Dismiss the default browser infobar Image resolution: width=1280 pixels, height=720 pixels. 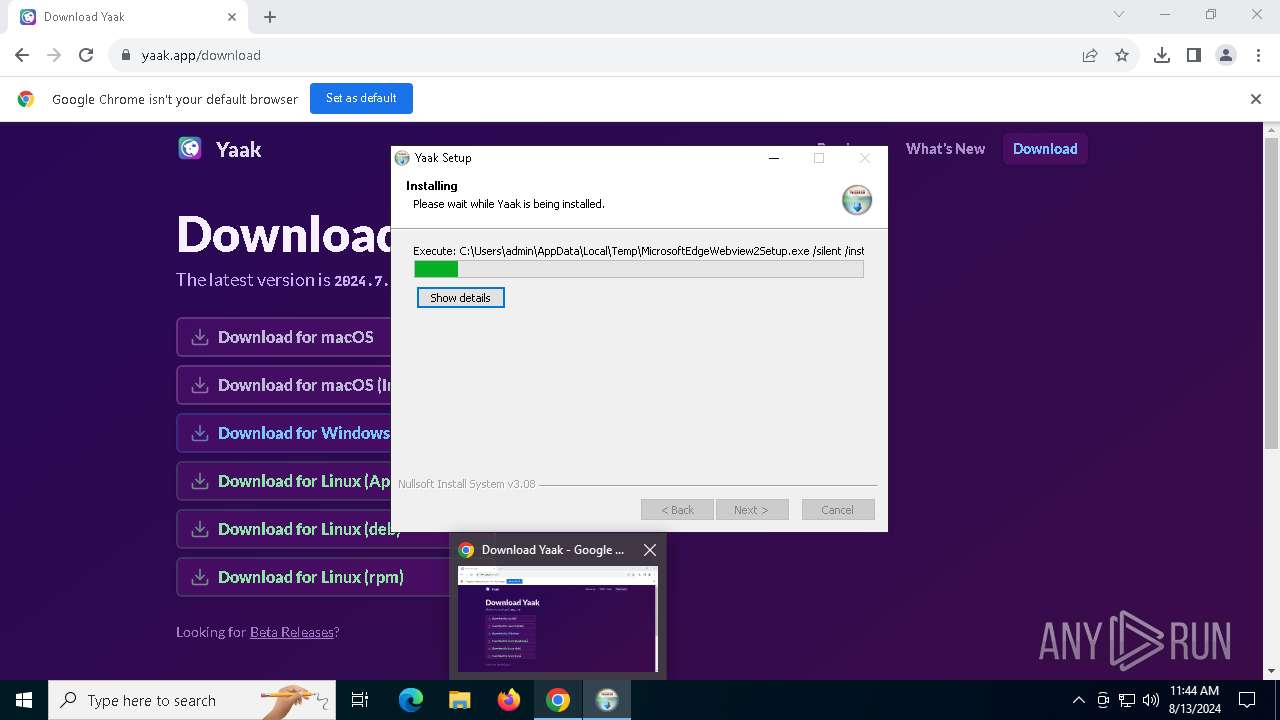click(x=1256, y=99)
